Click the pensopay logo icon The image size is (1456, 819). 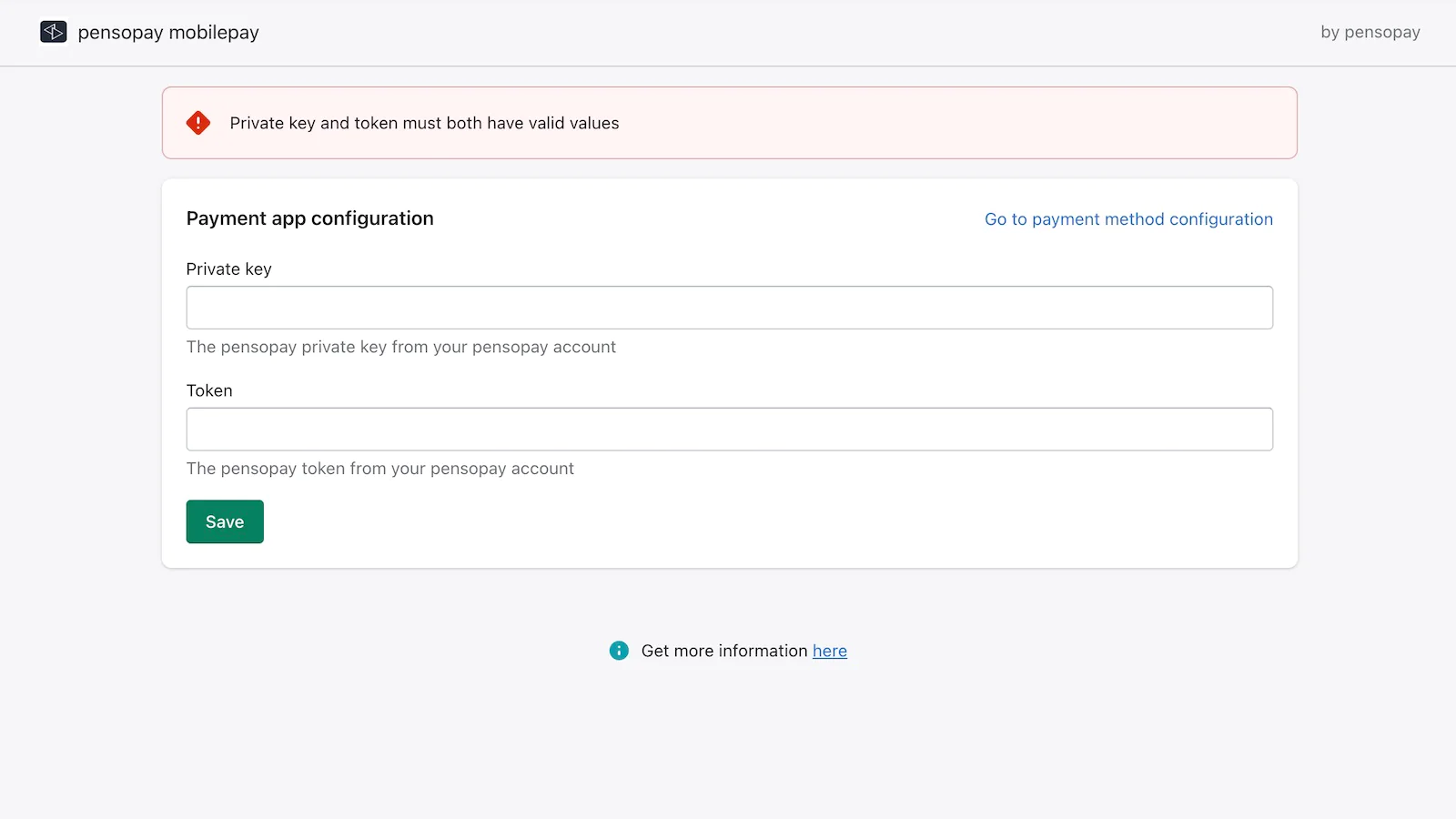tap(54, 32)
